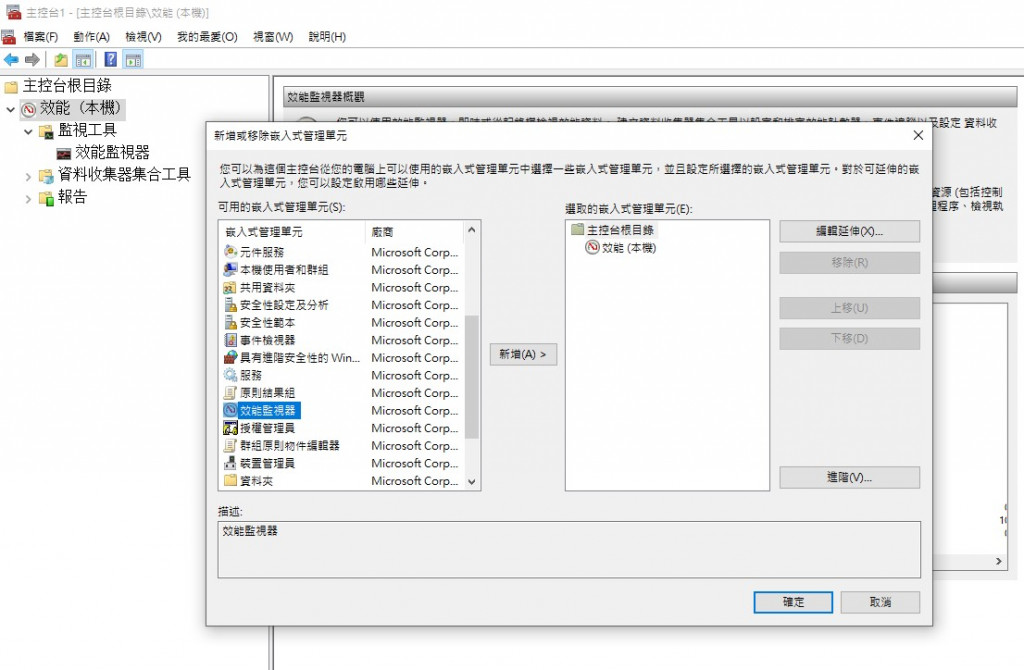
Task: Confirm with the 確定 button
Action: click(x=793, y=602)
